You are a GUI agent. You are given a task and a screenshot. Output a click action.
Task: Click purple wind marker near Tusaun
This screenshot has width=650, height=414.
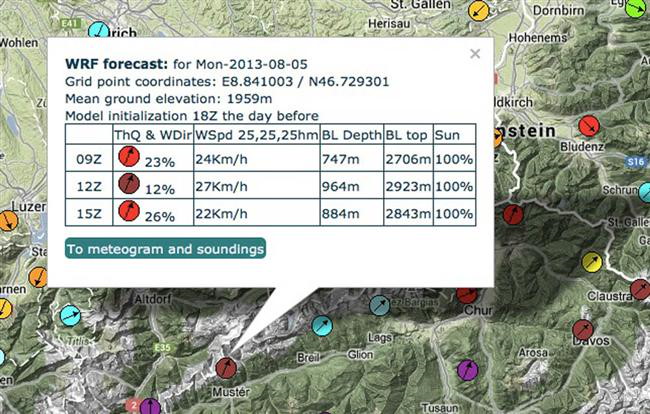click(x=468, y=370)
